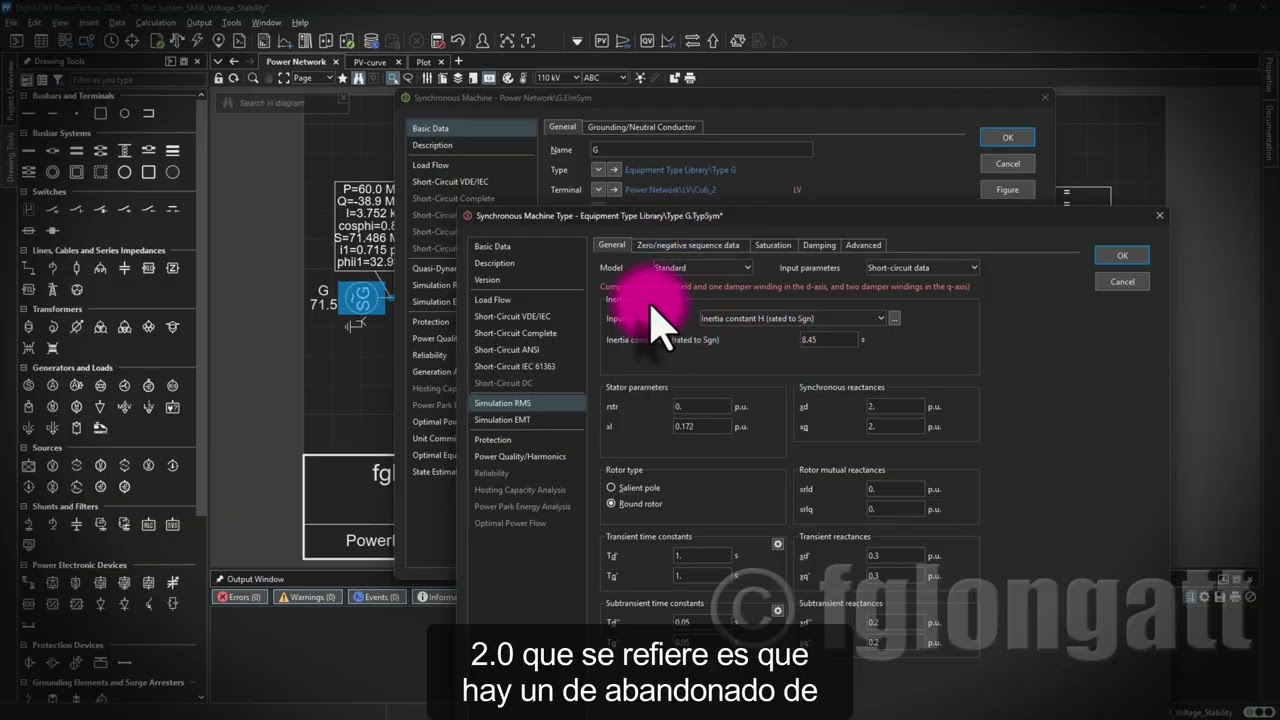Click the Undo icon in main toolbar
The height and width of the screenshot is (720, 1280).
pos(458,41)
